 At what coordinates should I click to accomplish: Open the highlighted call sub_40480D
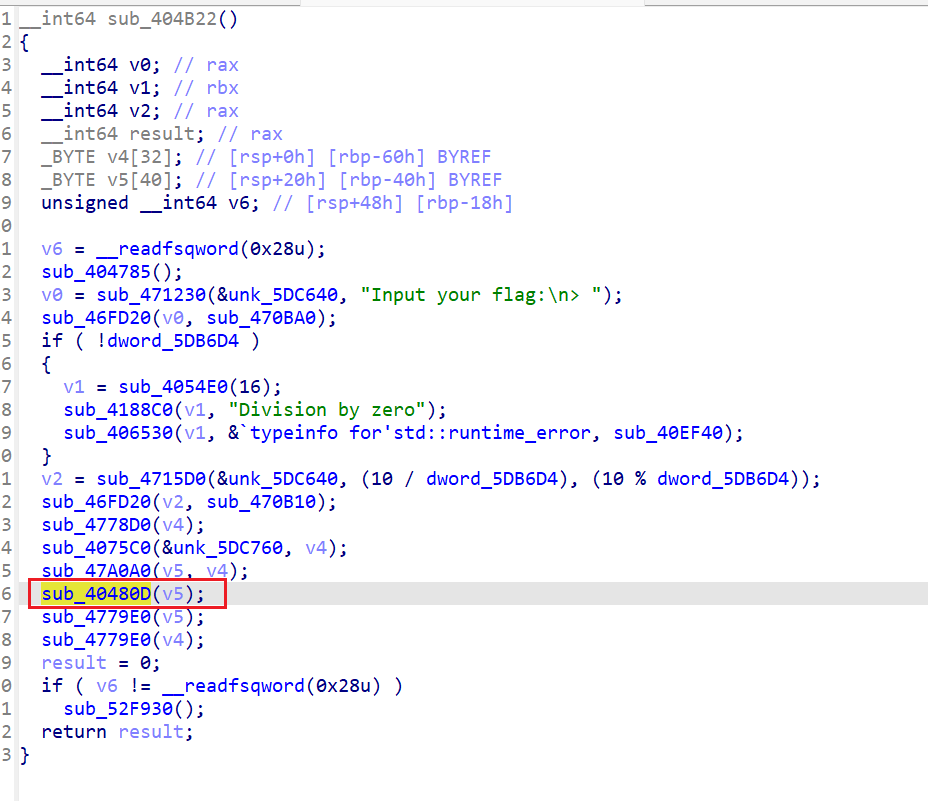[x=96, y=594]
